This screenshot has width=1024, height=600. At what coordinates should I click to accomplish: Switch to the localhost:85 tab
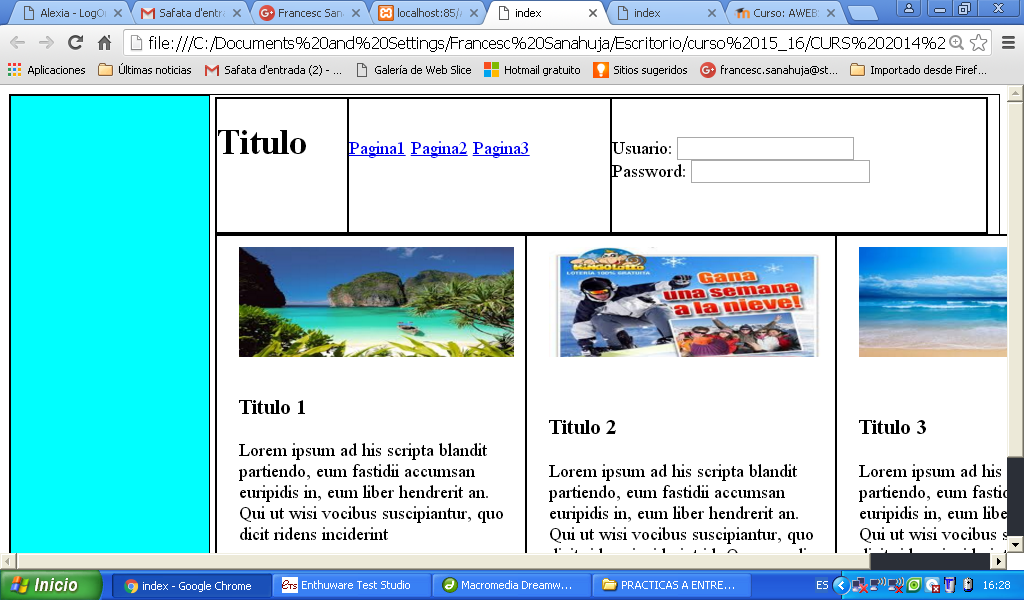tap(427, 13)
